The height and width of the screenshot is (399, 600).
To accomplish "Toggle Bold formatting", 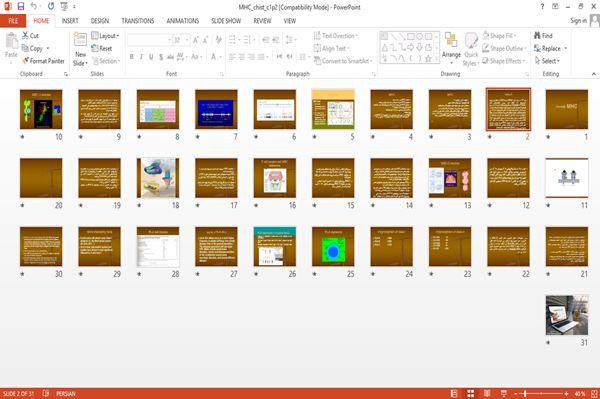I will click(x=132, y=57).
